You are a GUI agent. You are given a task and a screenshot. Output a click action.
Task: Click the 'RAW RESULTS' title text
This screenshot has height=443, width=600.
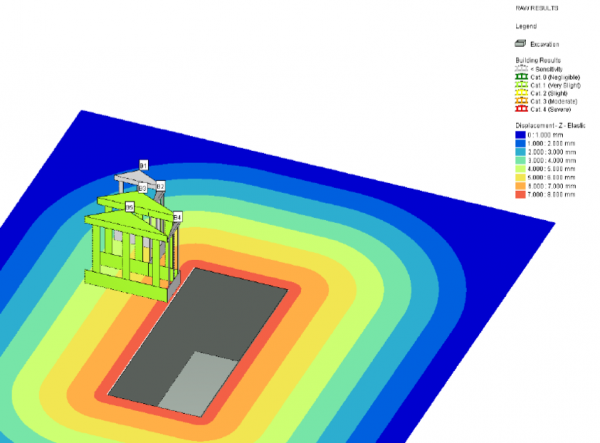(x=537, y=8)
